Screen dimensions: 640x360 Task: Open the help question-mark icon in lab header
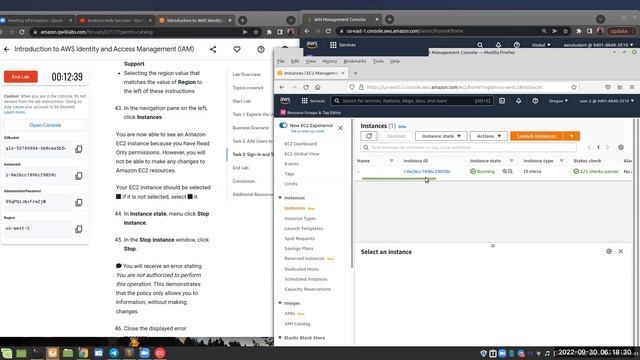261,49
